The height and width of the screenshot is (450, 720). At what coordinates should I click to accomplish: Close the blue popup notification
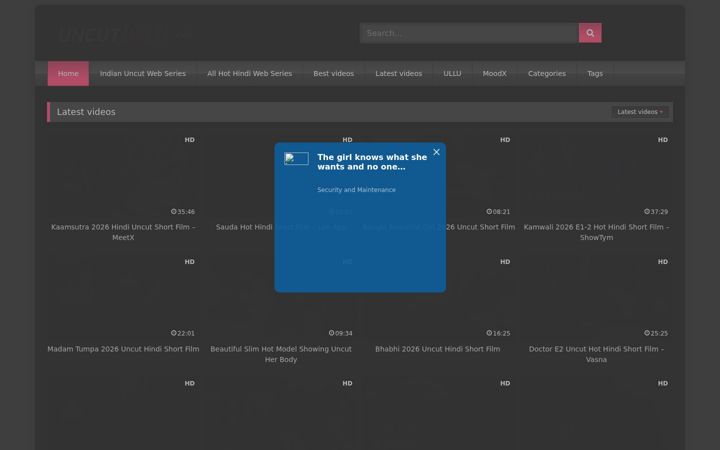point(436,152)
